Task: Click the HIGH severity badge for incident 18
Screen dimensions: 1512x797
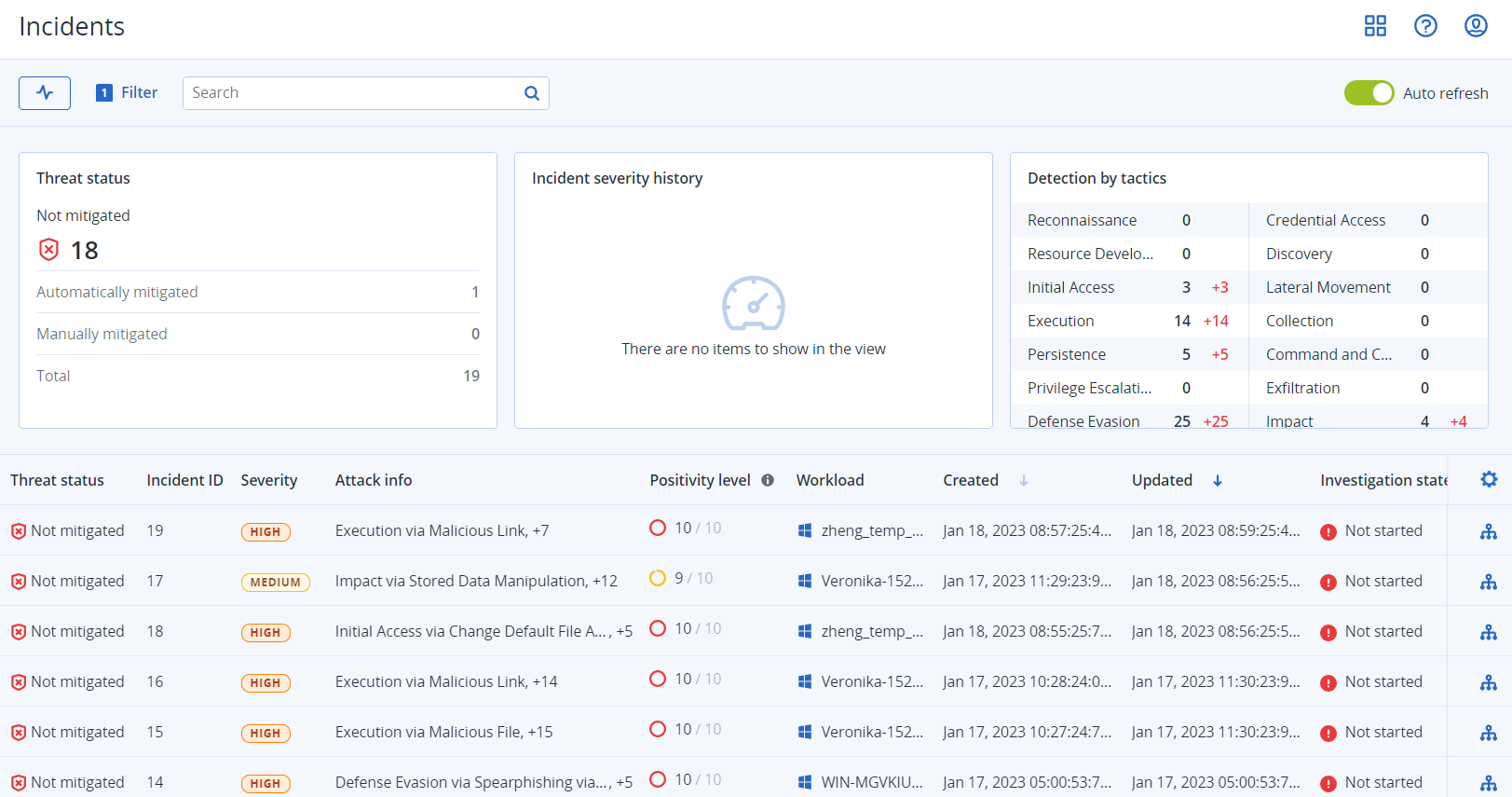Action: 266,632
